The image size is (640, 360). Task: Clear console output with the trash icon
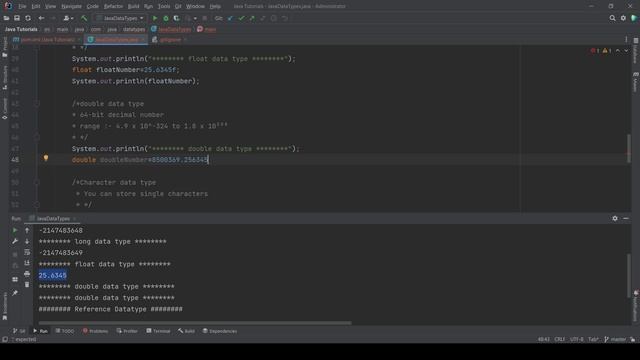[x=27, y=284]
